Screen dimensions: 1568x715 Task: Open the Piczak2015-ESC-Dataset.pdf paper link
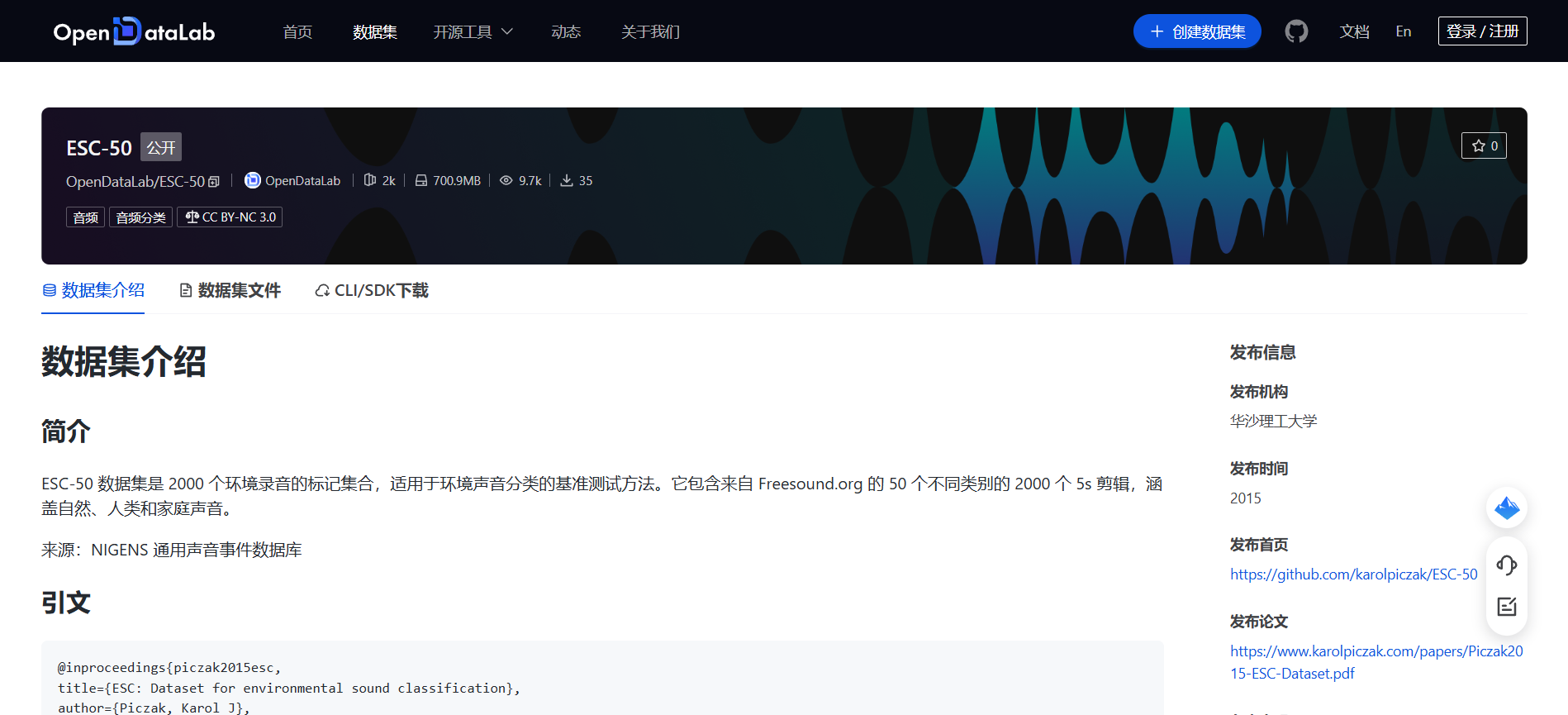[1376, 662]
